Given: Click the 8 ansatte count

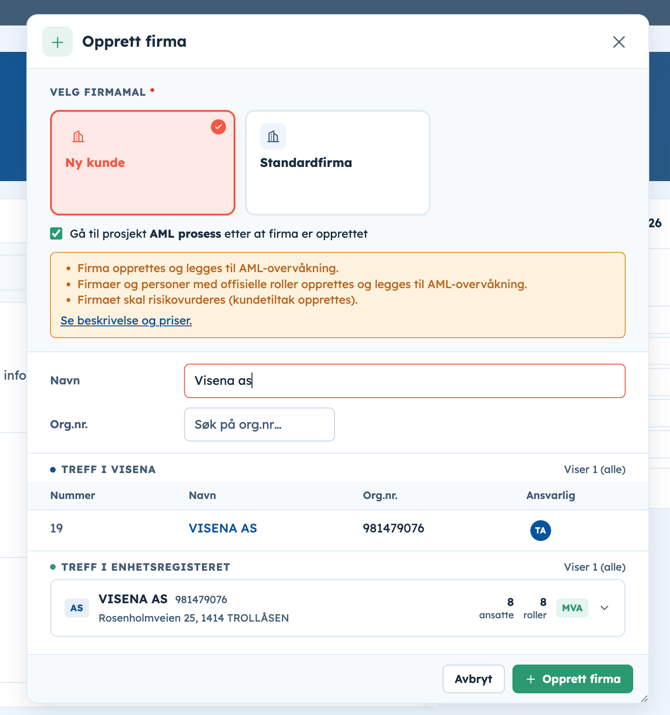Looking at the screenshot, I should [496, 608].
